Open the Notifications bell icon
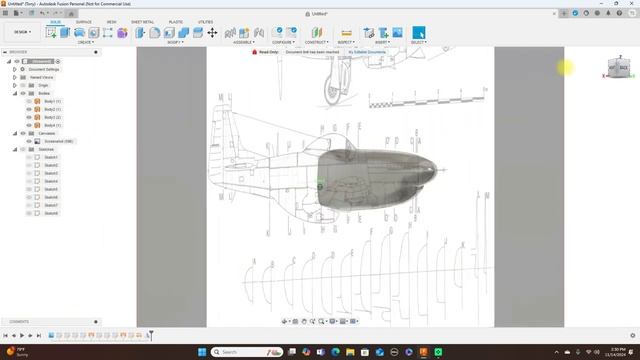Image resolution: width=640 pixels, height=360 pixels. coord(608,13)
